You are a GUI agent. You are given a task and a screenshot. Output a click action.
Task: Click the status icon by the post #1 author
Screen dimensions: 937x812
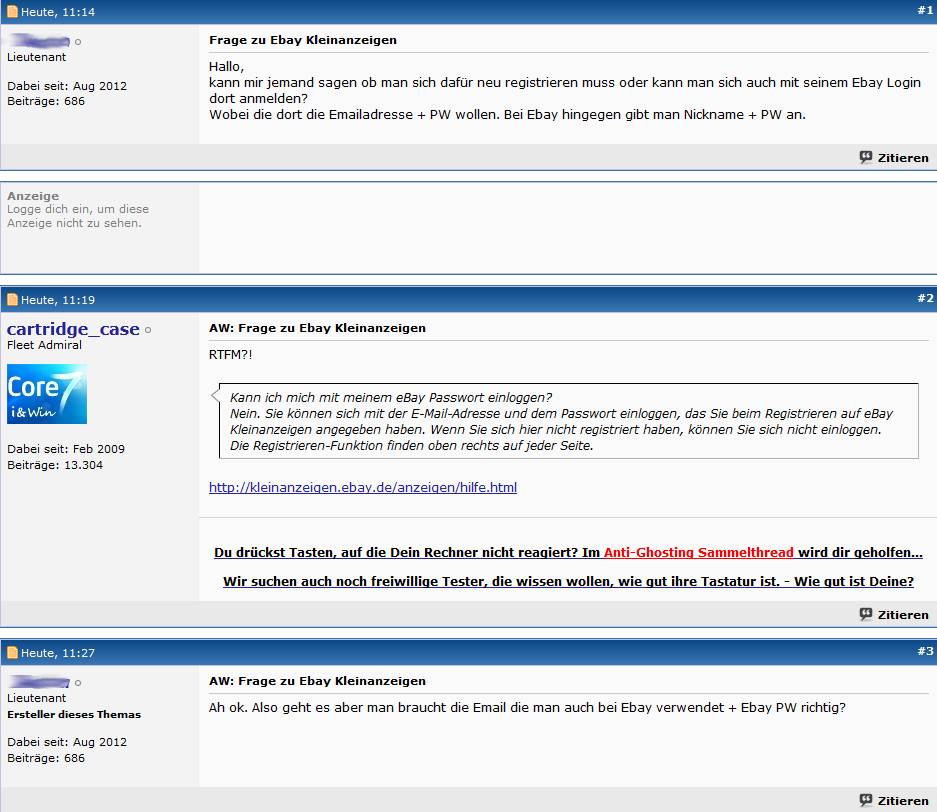pos(78,42)
